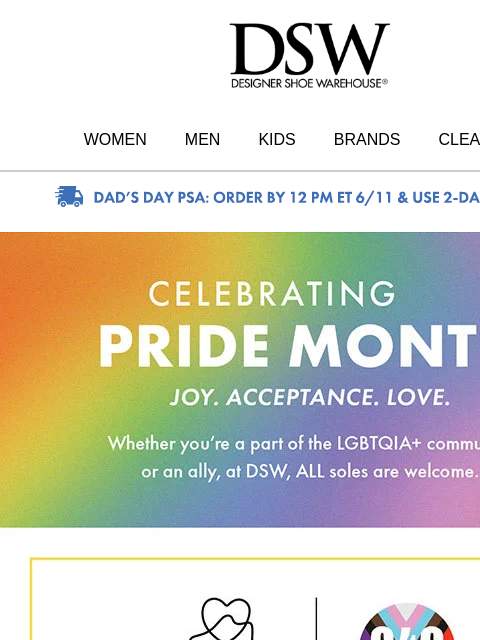
Task: Go to the BRANDS navigation item
Action: pos(367,139)
